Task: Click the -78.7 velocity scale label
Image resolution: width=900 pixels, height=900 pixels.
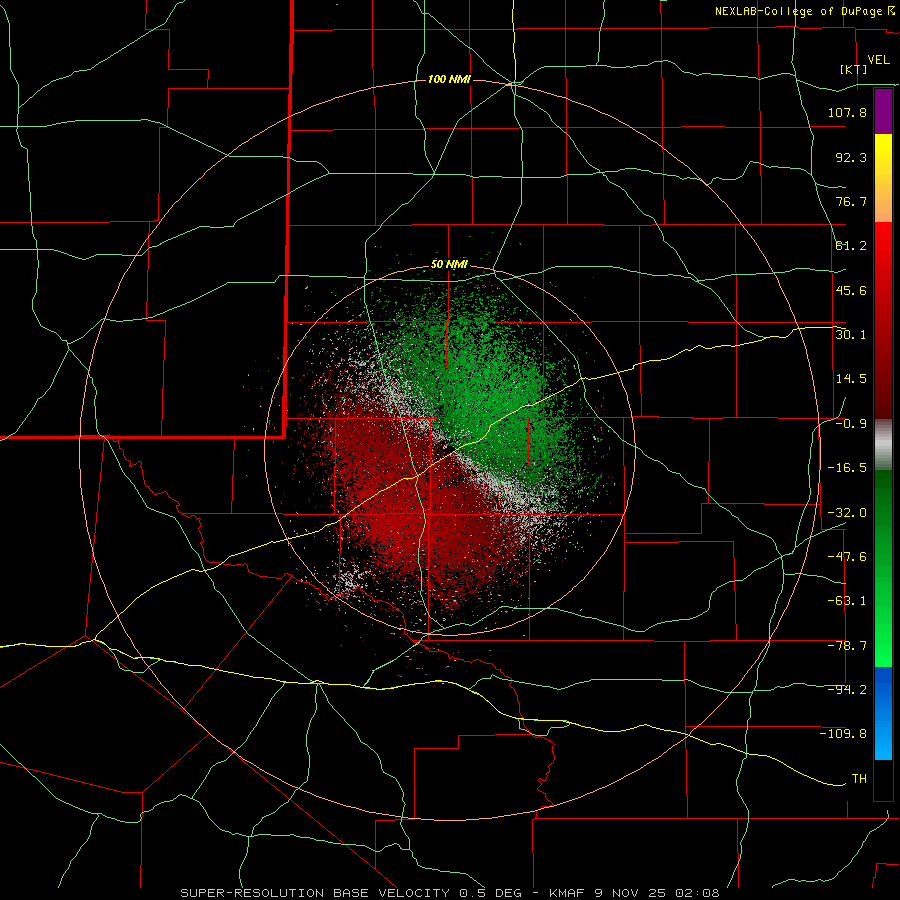Action: click(x=847, y=646)
